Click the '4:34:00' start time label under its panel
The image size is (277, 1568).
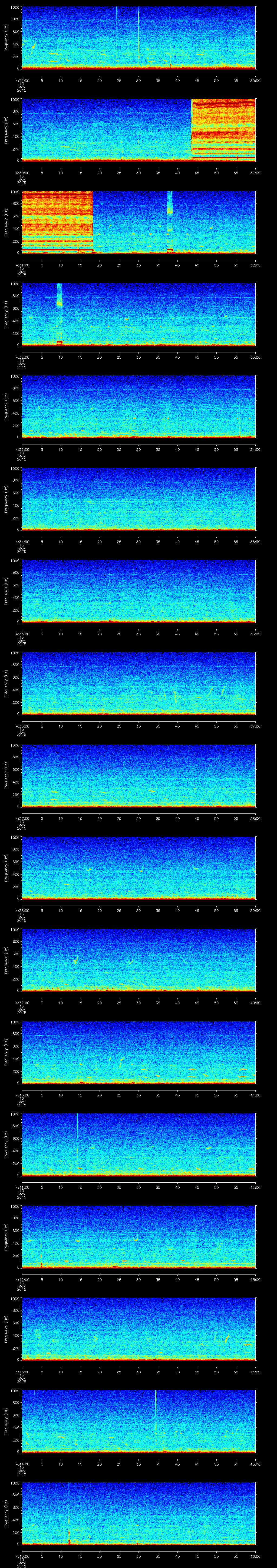(21, 542)
